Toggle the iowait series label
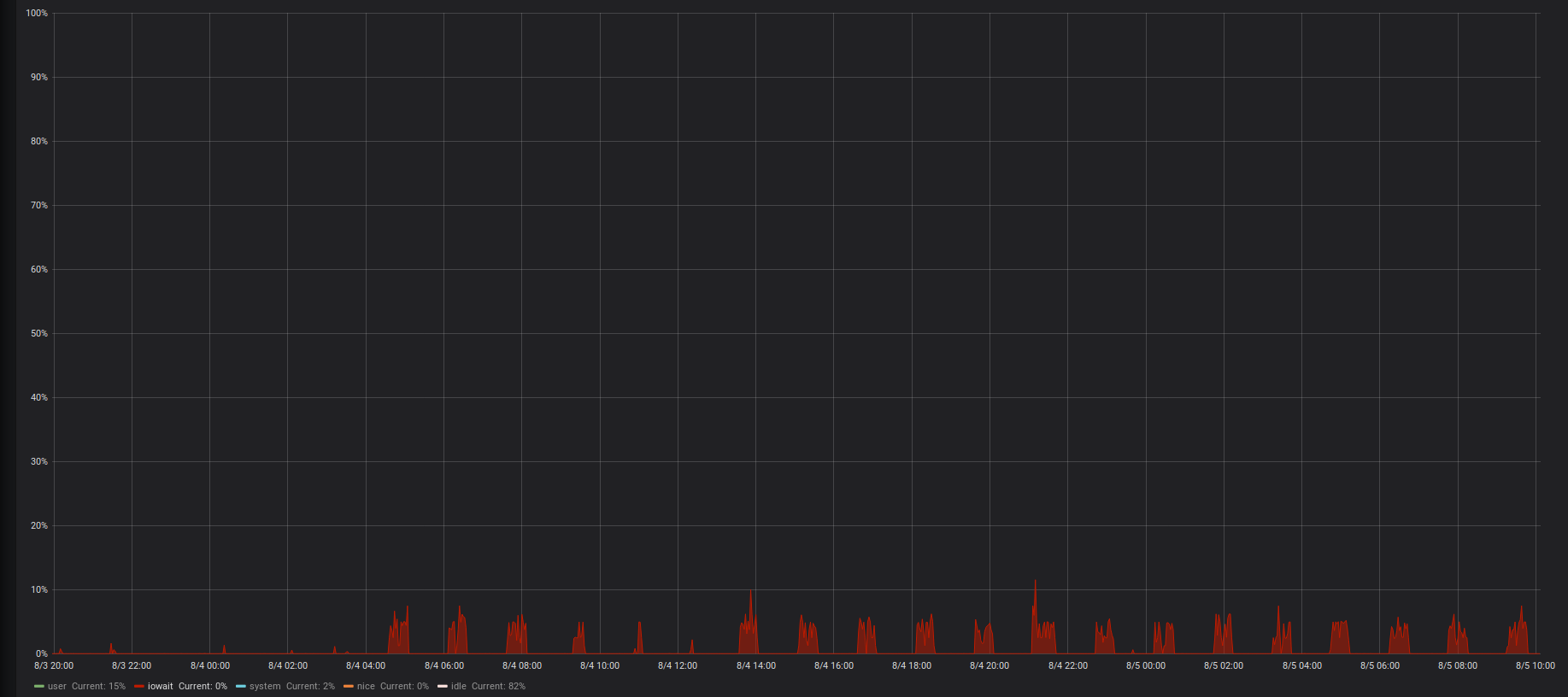 pos(161,687)
